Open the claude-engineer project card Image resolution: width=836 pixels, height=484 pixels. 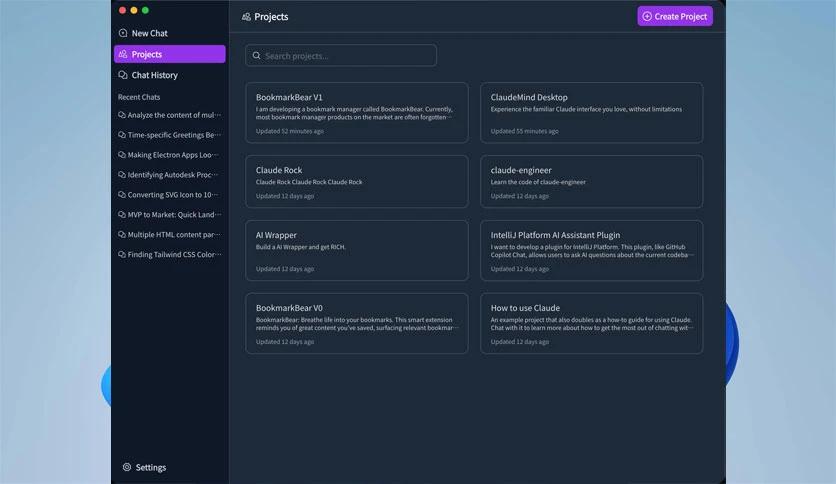[x=591, y=181]
